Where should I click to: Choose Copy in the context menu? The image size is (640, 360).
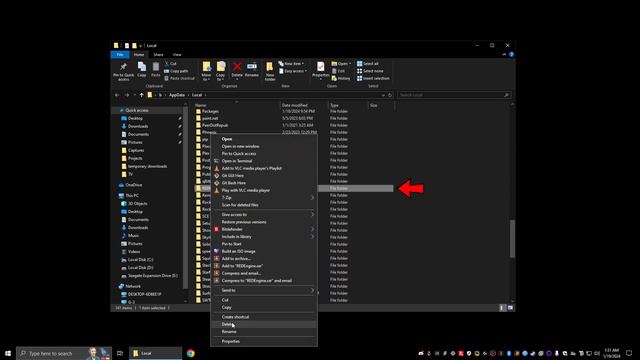(x=264, y=307)
